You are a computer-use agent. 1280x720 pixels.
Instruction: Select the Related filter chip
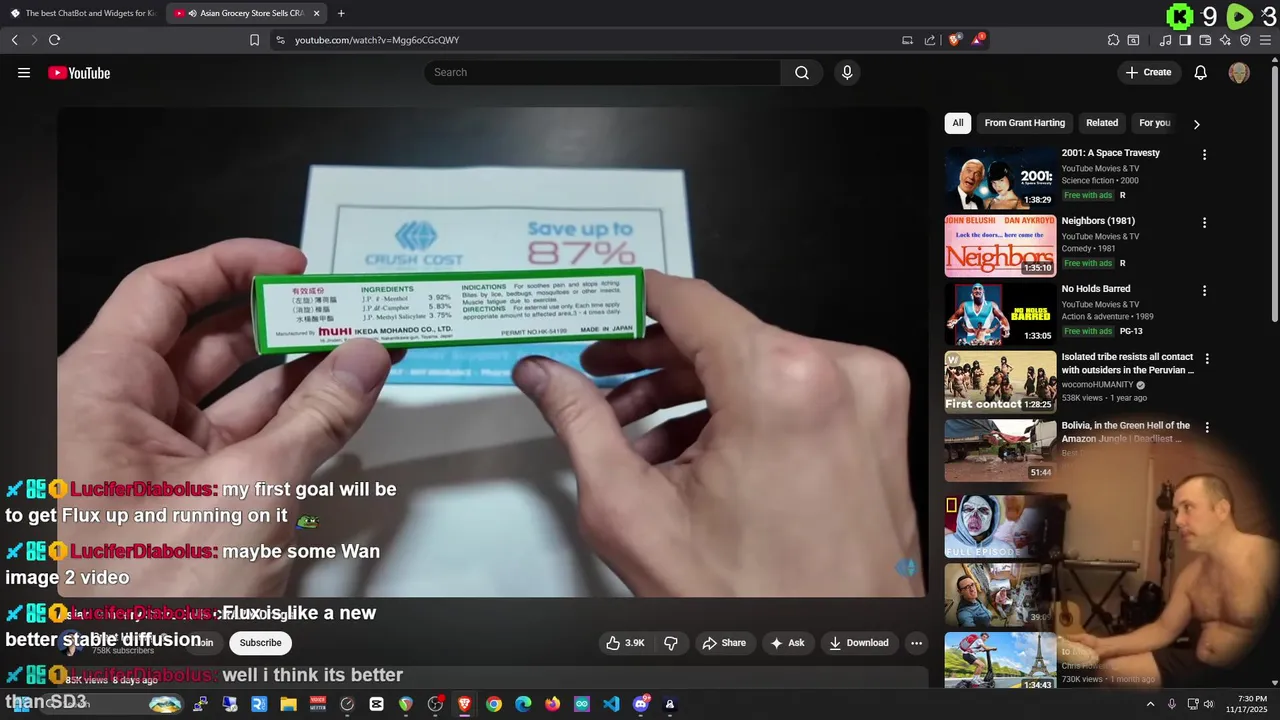coord(1102,123)
